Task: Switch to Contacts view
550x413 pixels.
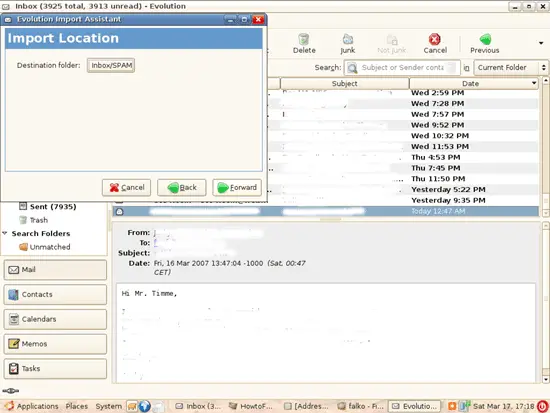Action: coord(55,294)
